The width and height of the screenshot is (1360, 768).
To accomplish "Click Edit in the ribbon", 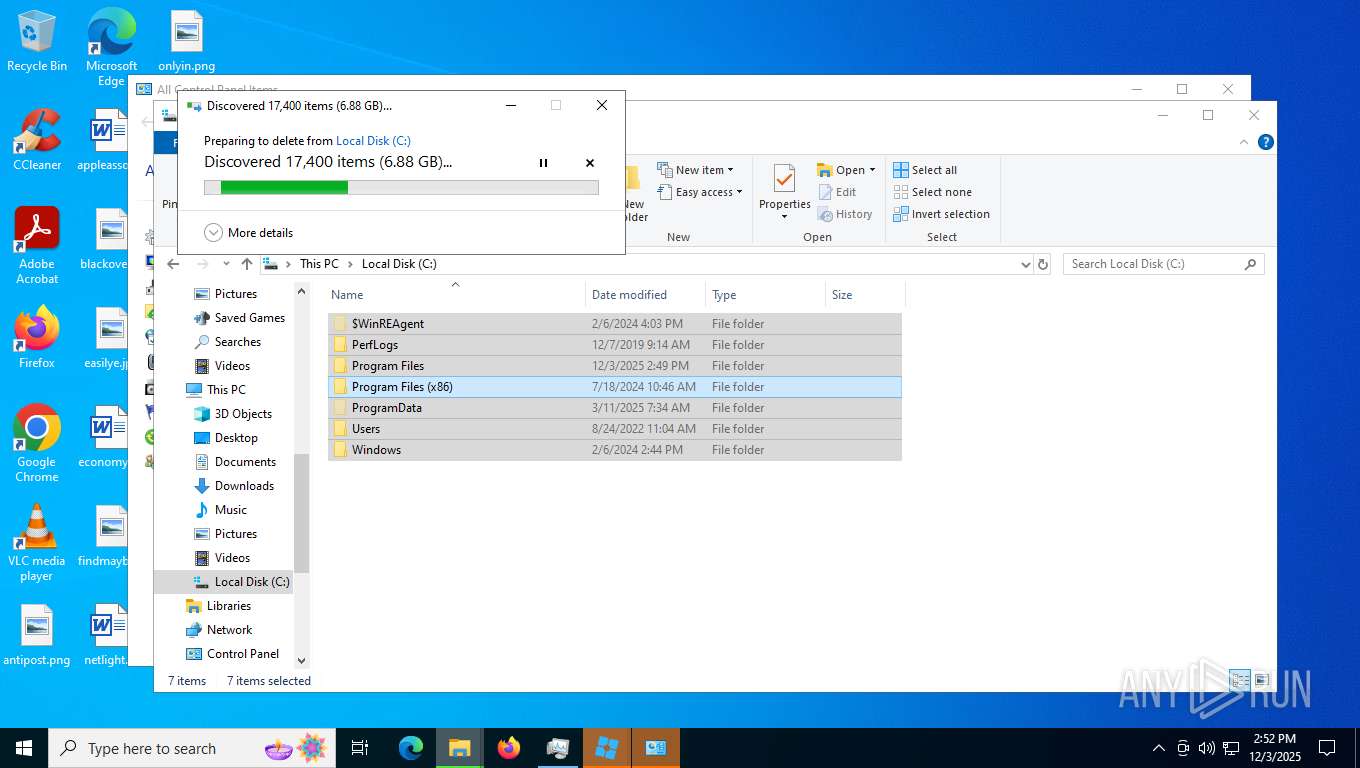I will tap(837, 192).
